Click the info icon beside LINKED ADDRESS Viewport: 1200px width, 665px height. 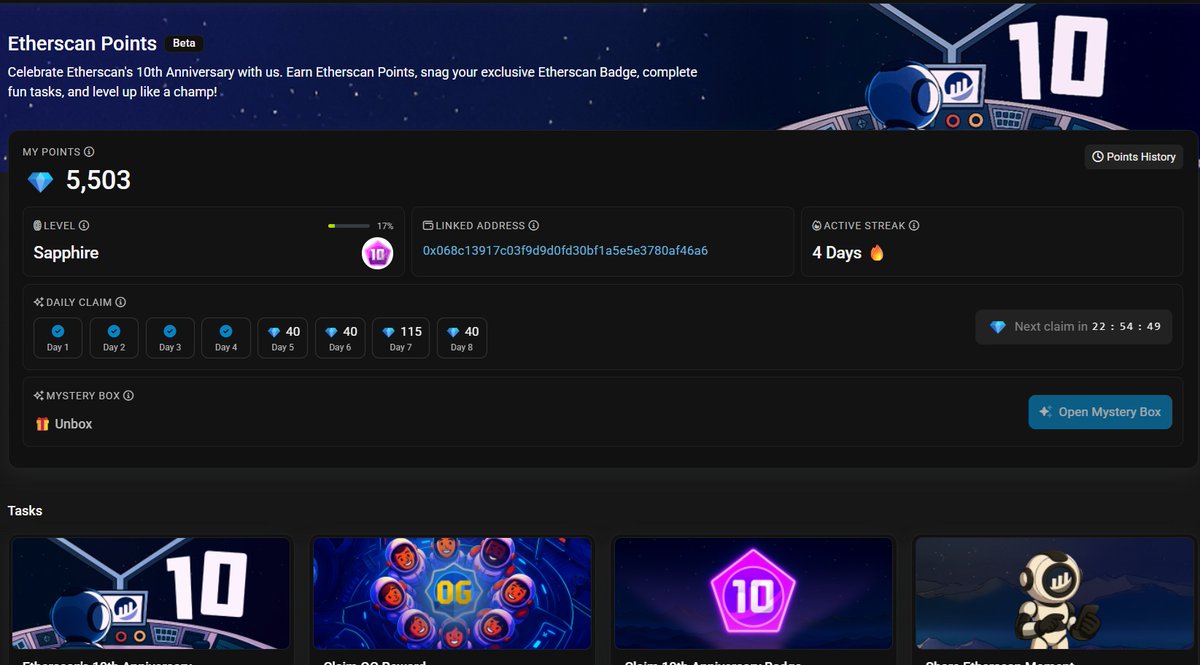[x=534, y=226]
